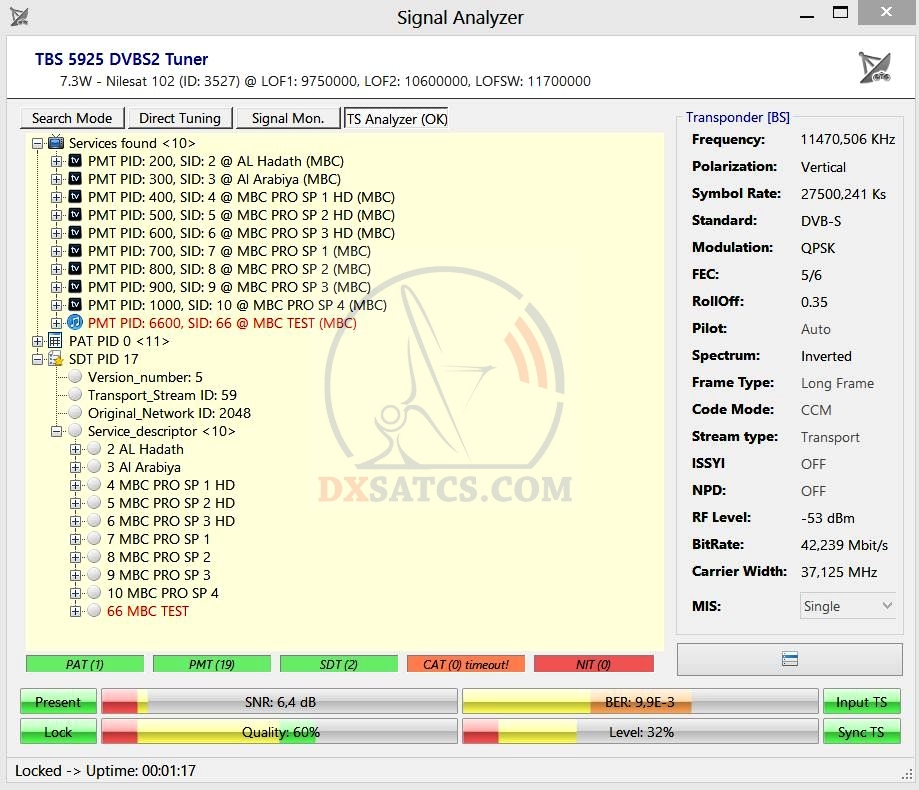
Task: Click TV icon of MBC PRO SP 1 HD
Action: [75, 197]
